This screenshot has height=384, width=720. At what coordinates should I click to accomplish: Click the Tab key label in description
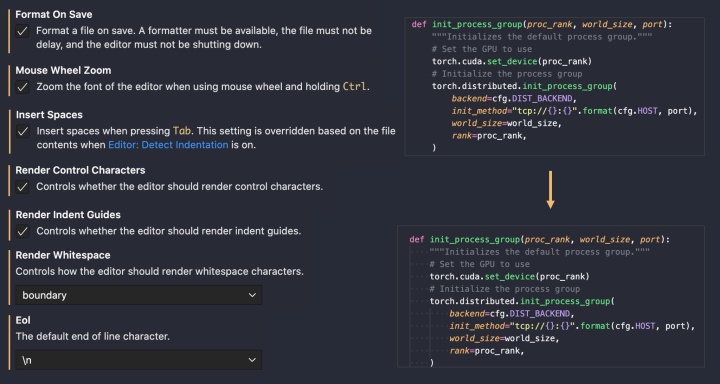(x=181, y=131)
